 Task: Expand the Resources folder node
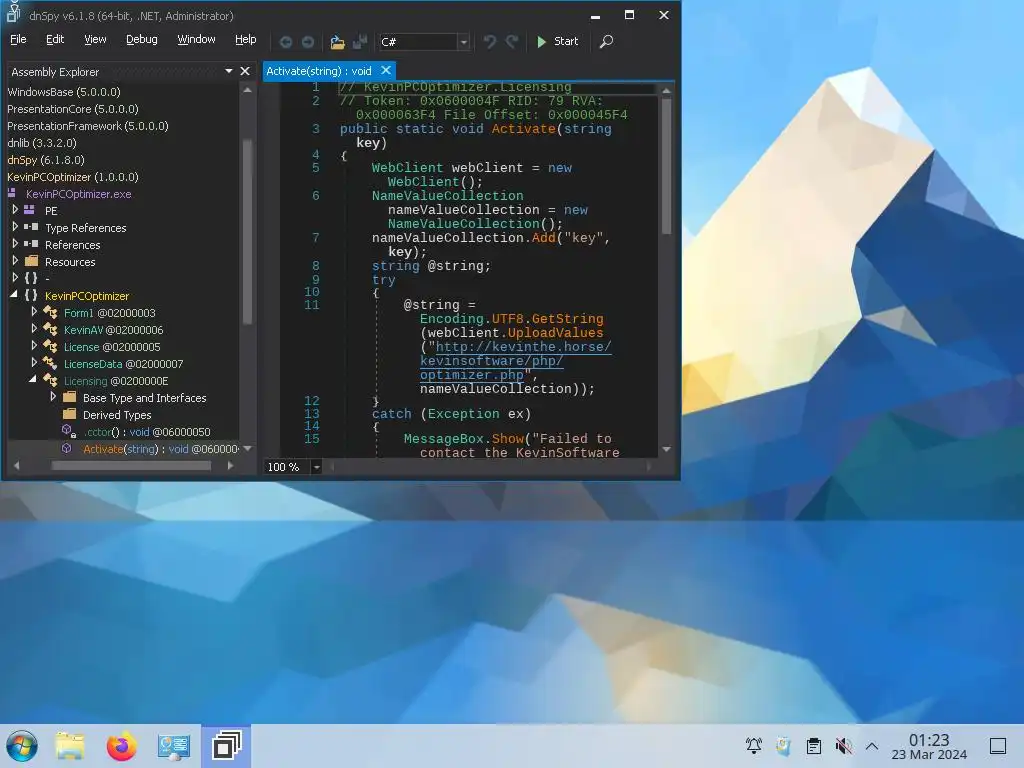[x=15, y=261]
